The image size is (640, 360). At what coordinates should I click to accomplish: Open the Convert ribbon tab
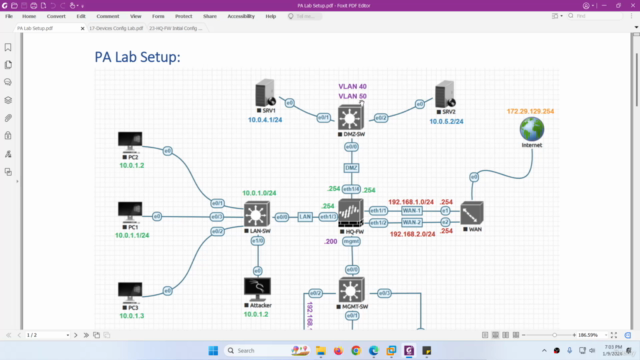pos(56,16)
